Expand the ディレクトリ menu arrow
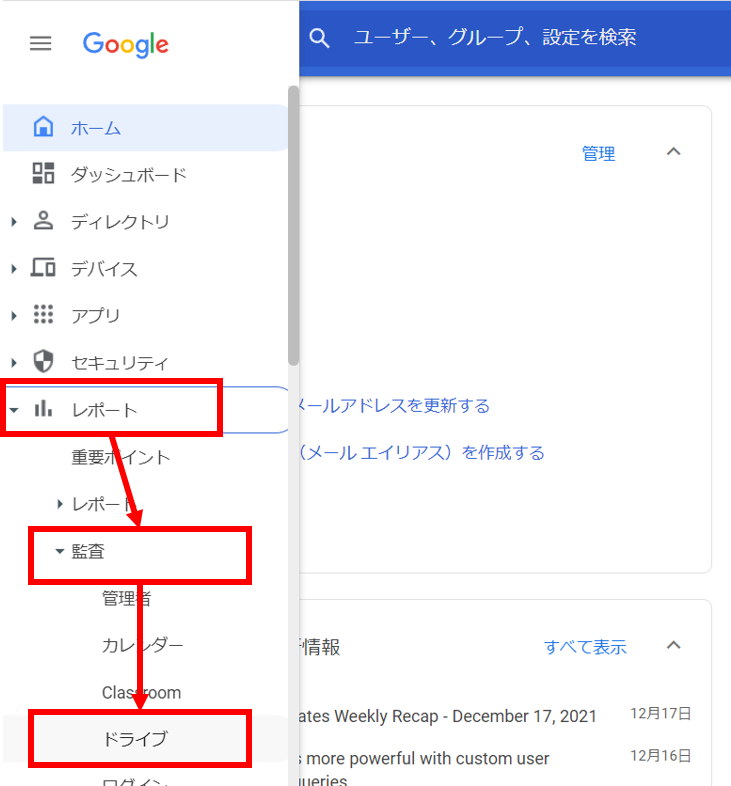The image size is (731, 786). click(14, 221)
